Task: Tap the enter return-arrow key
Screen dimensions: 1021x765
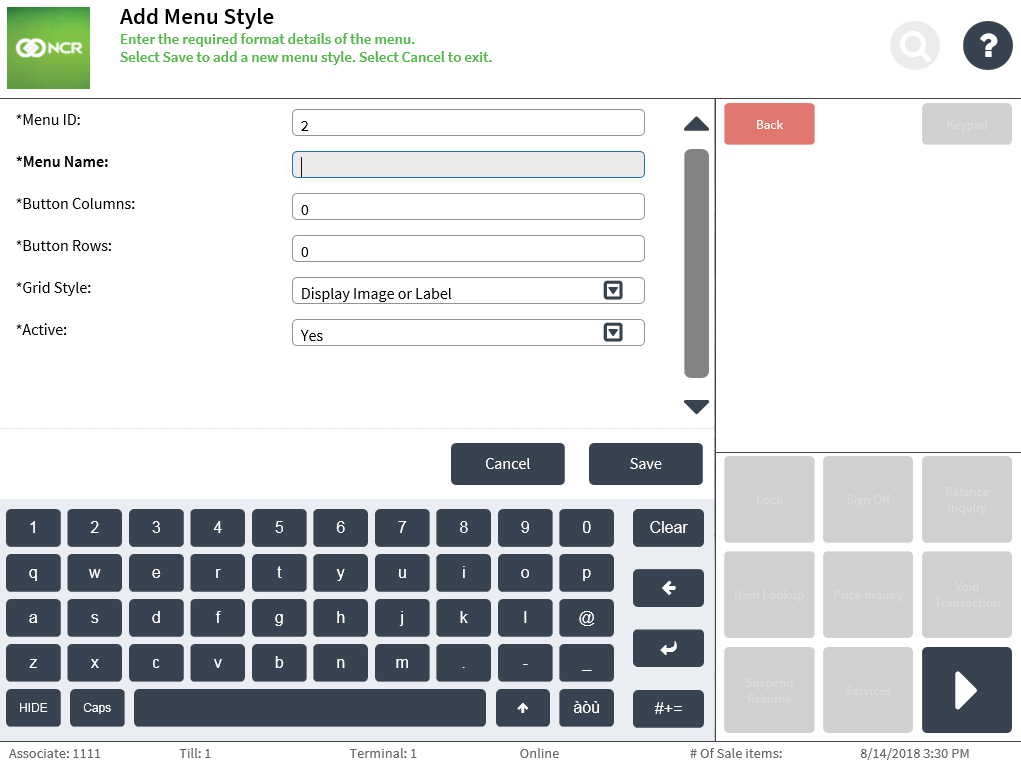Action: [668, 648]
